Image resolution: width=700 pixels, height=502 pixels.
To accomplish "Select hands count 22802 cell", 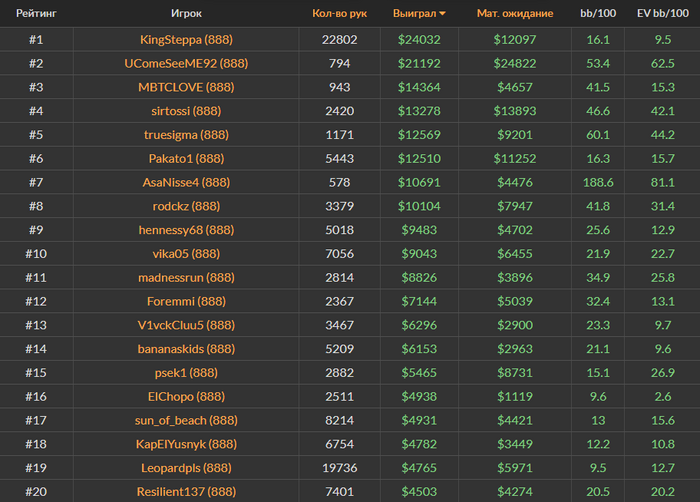I will 339,40.
